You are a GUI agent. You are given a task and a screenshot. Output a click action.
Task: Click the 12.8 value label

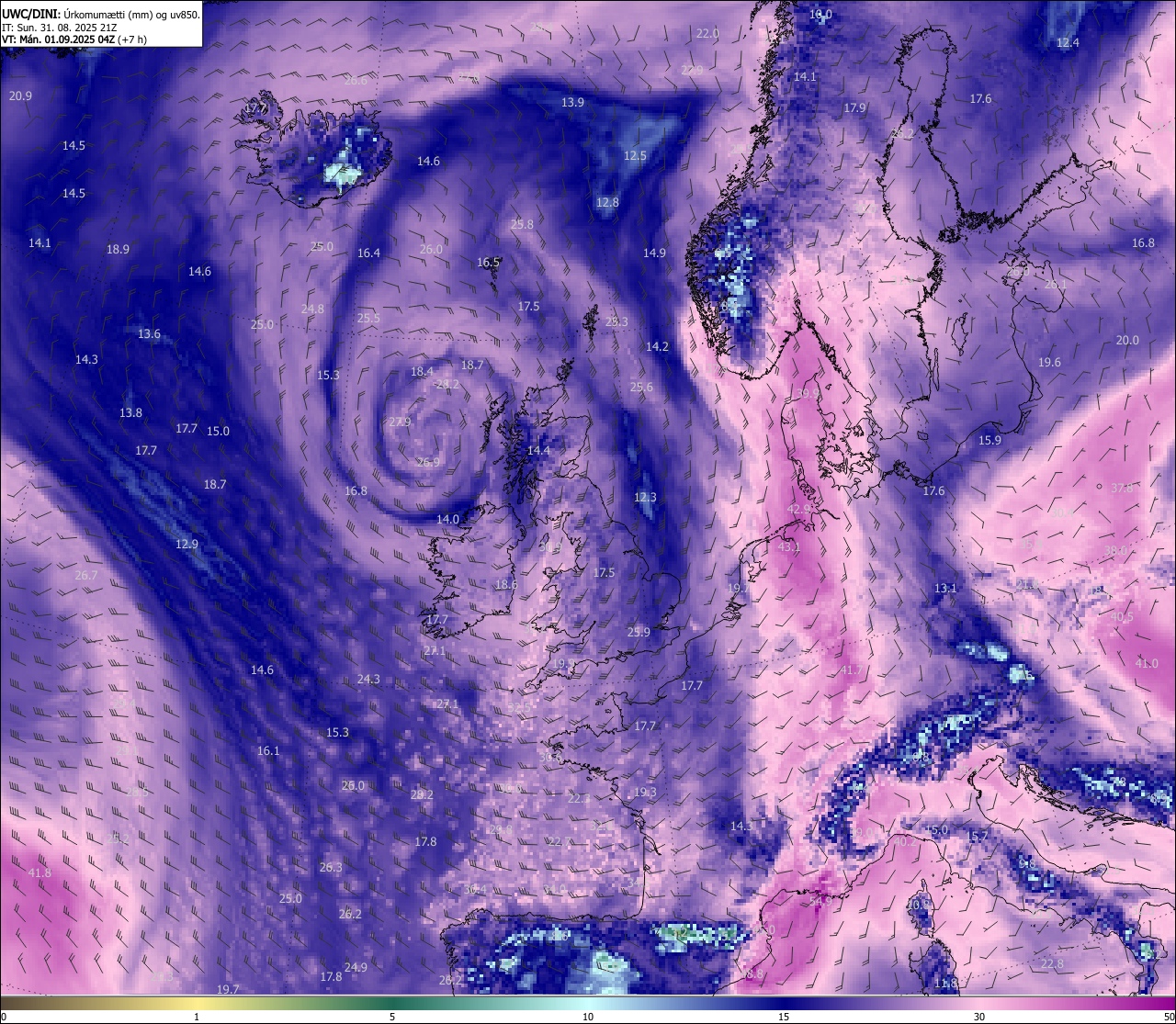click(607, 202)
